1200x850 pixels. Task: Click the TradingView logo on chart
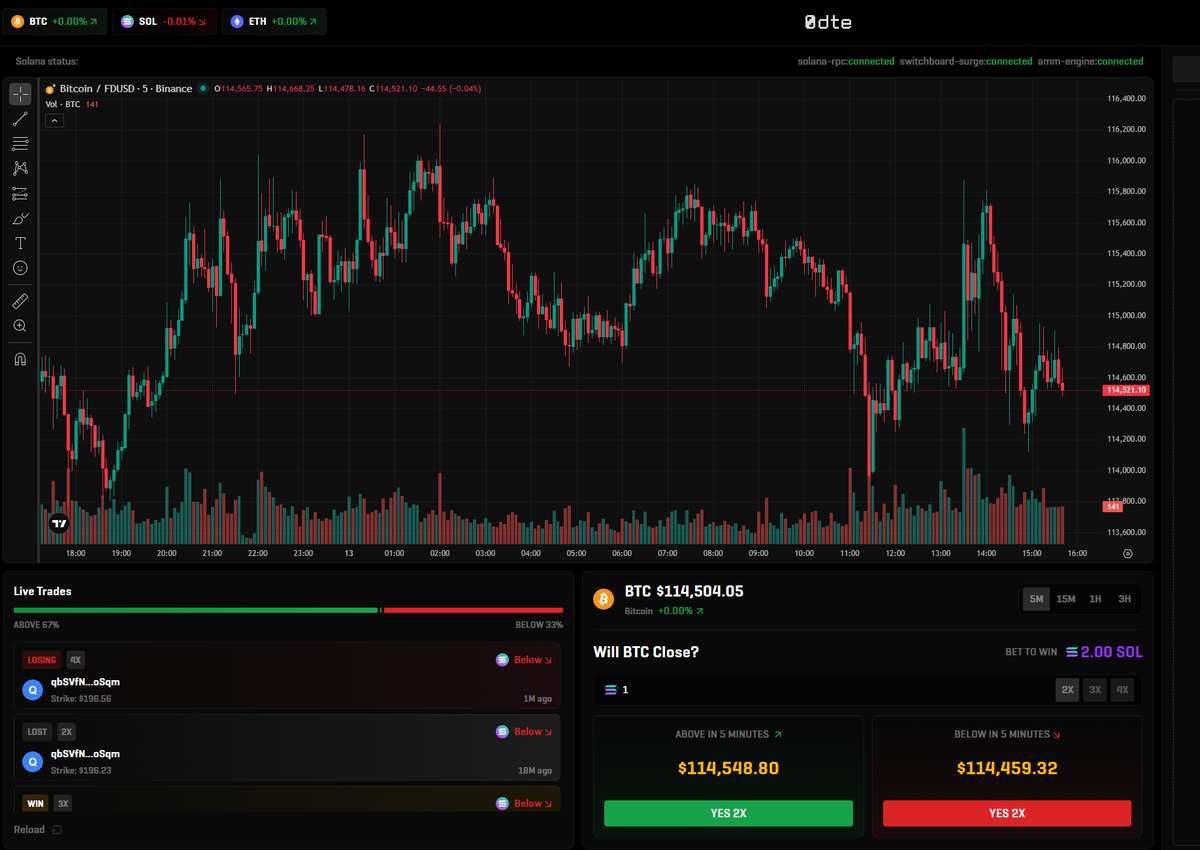(x=59, y=522)
